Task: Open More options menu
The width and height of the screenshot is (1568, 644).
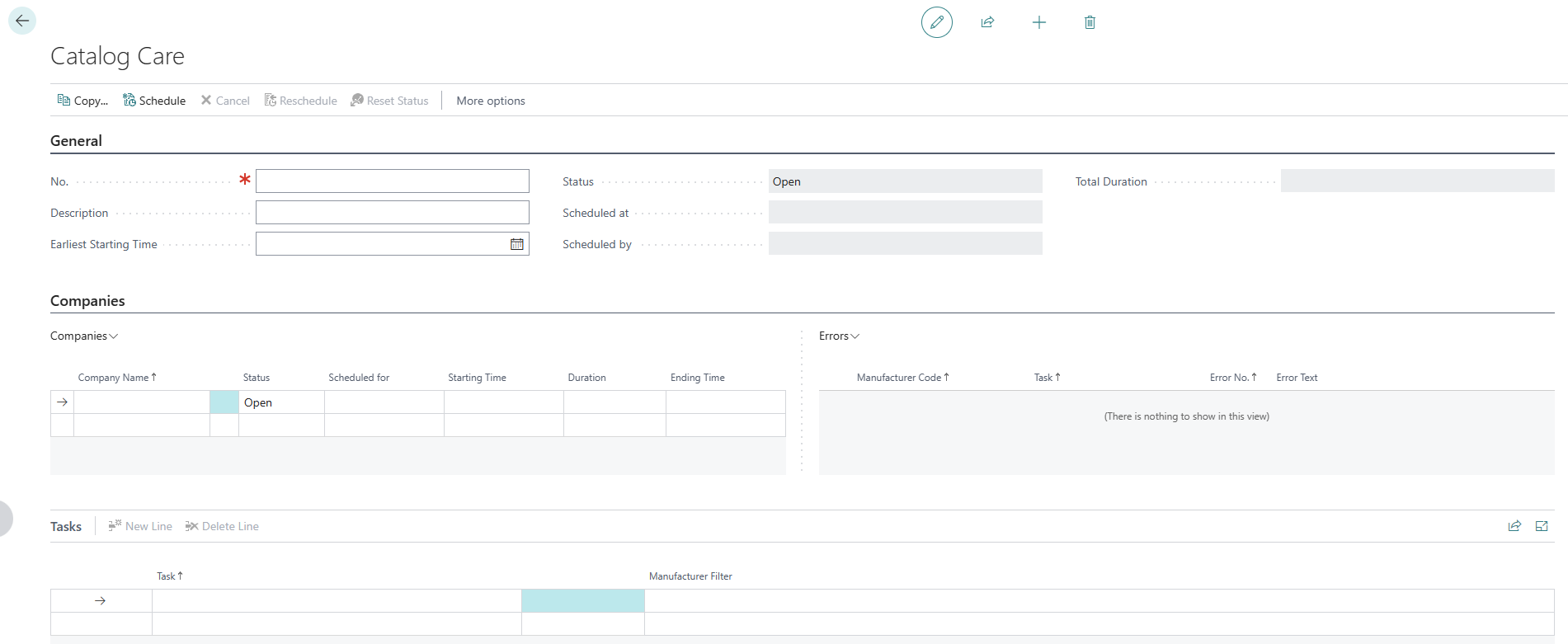Action: tap(491, 101)
